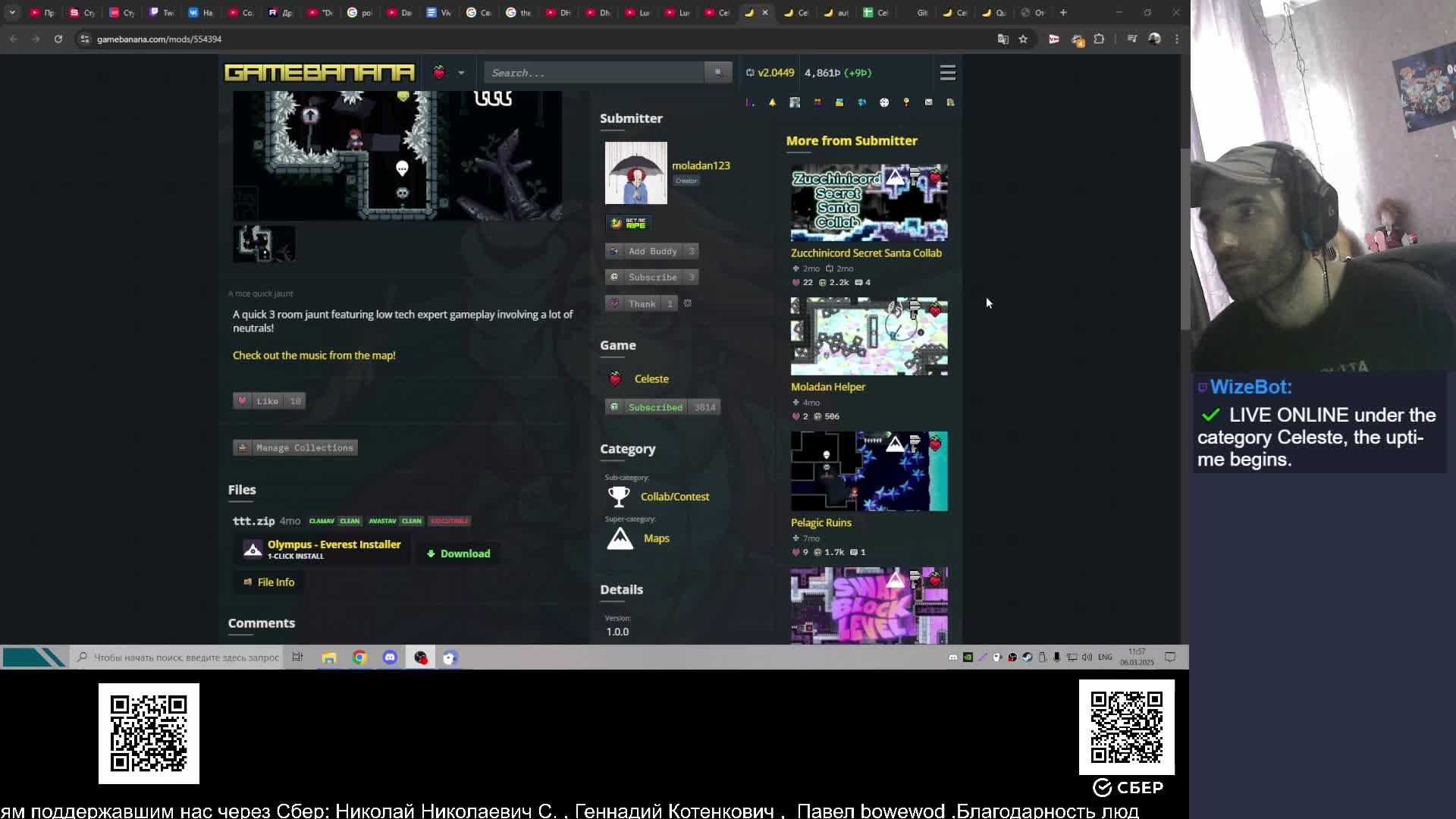Toggle the Subscribed button under Celeste
This screenshot has width=1456, height=819.
click(x=654, y=407)
